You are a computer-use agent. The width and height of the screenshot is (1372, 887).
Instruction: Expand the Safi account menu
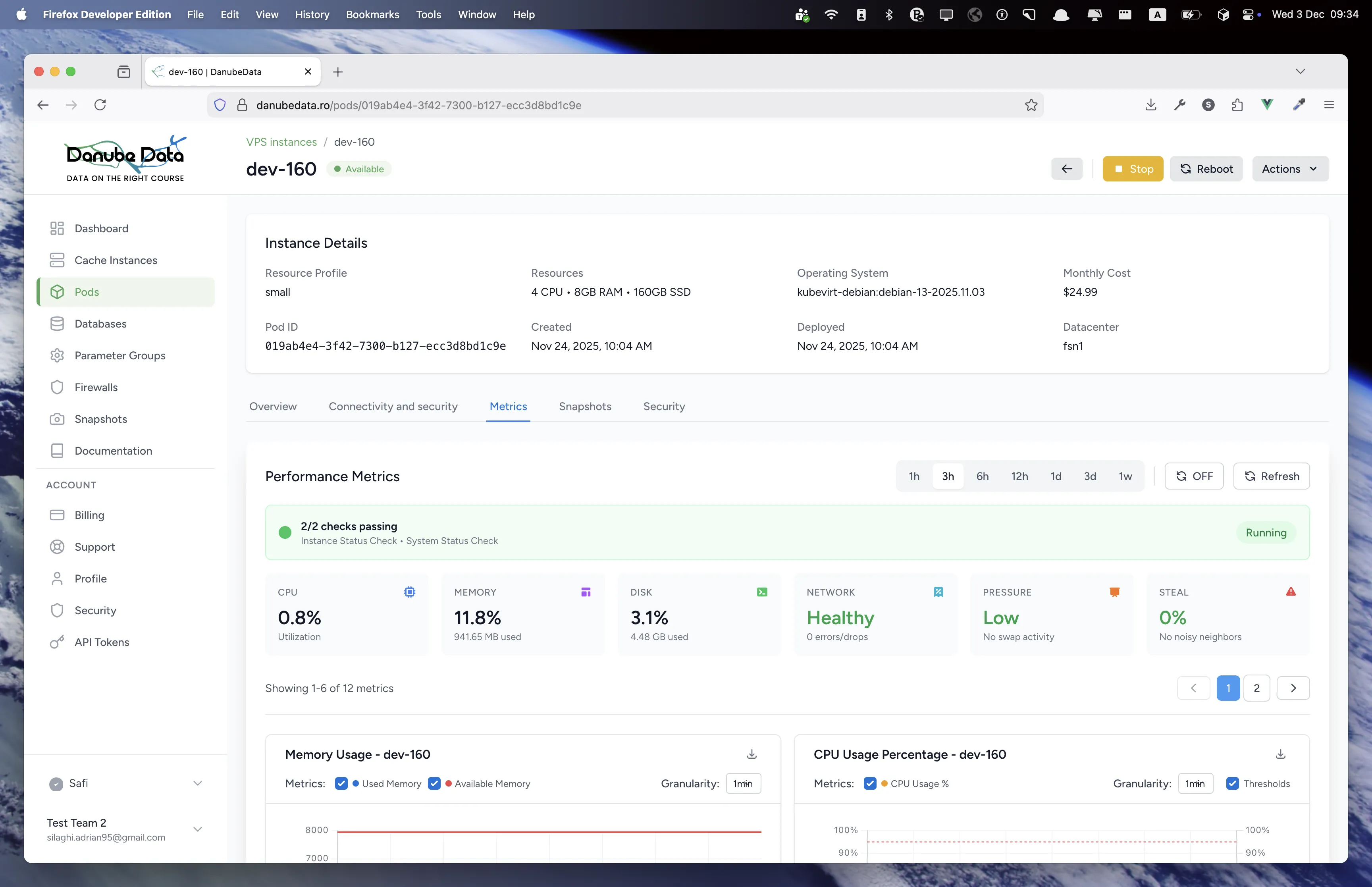198,783
